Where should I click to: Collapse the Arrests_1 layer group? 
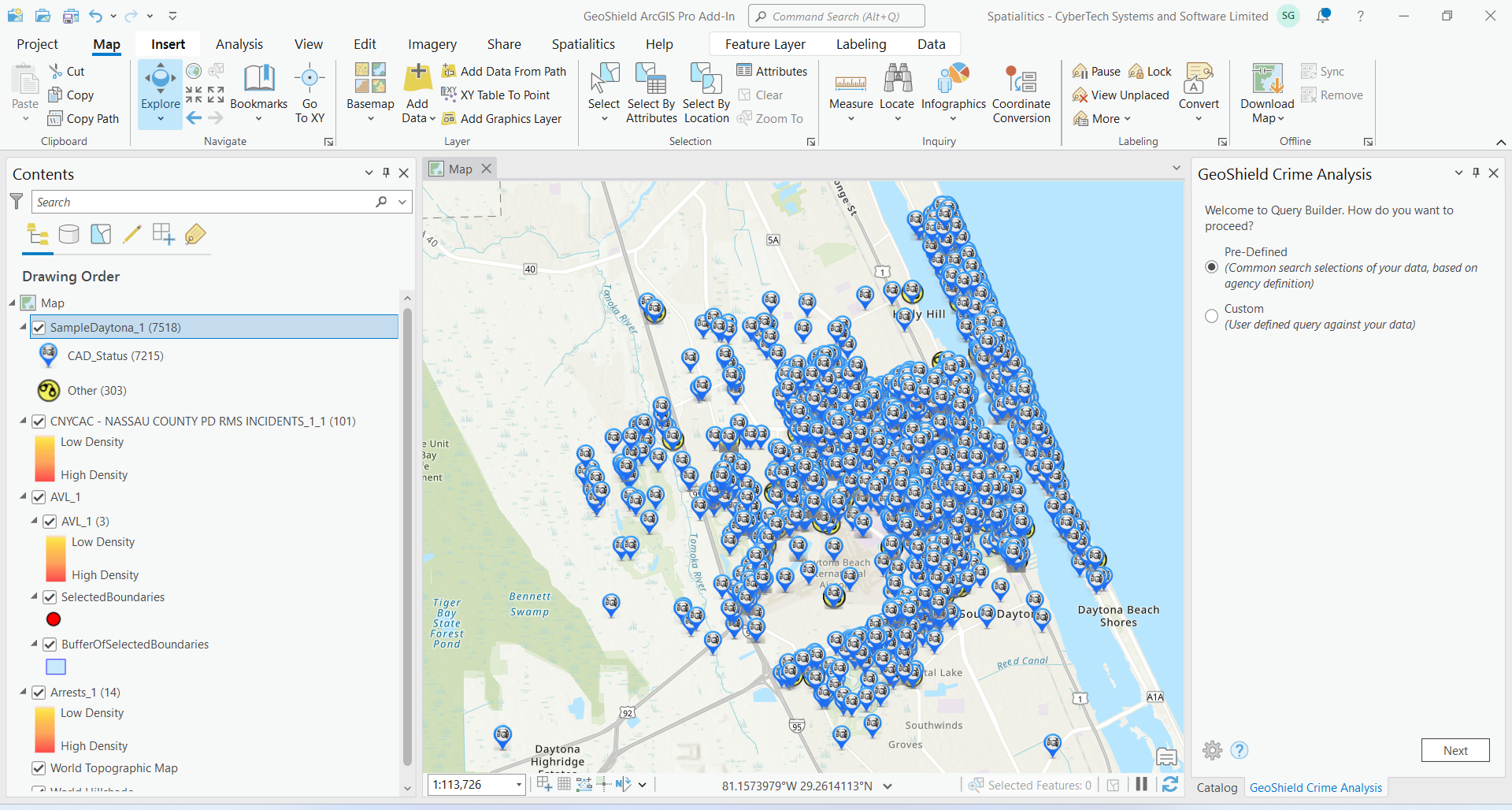(x=24, y=692)
